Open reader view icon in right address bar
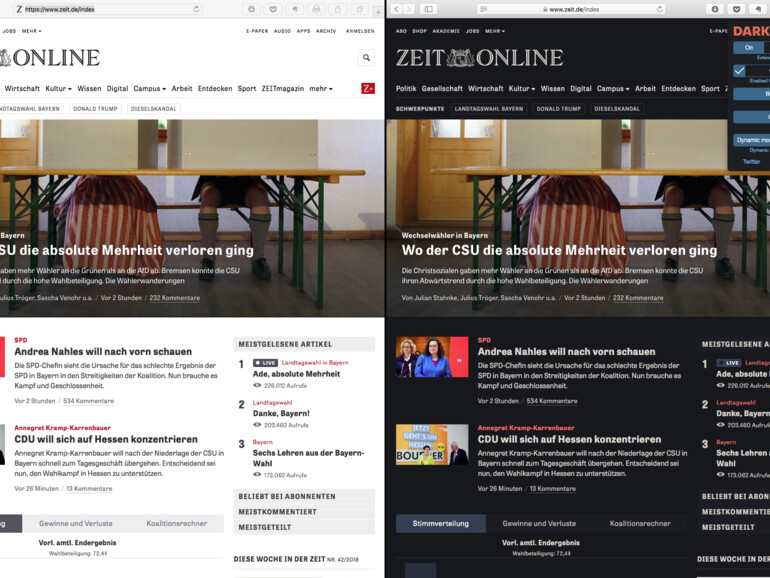 coord(484,9)
